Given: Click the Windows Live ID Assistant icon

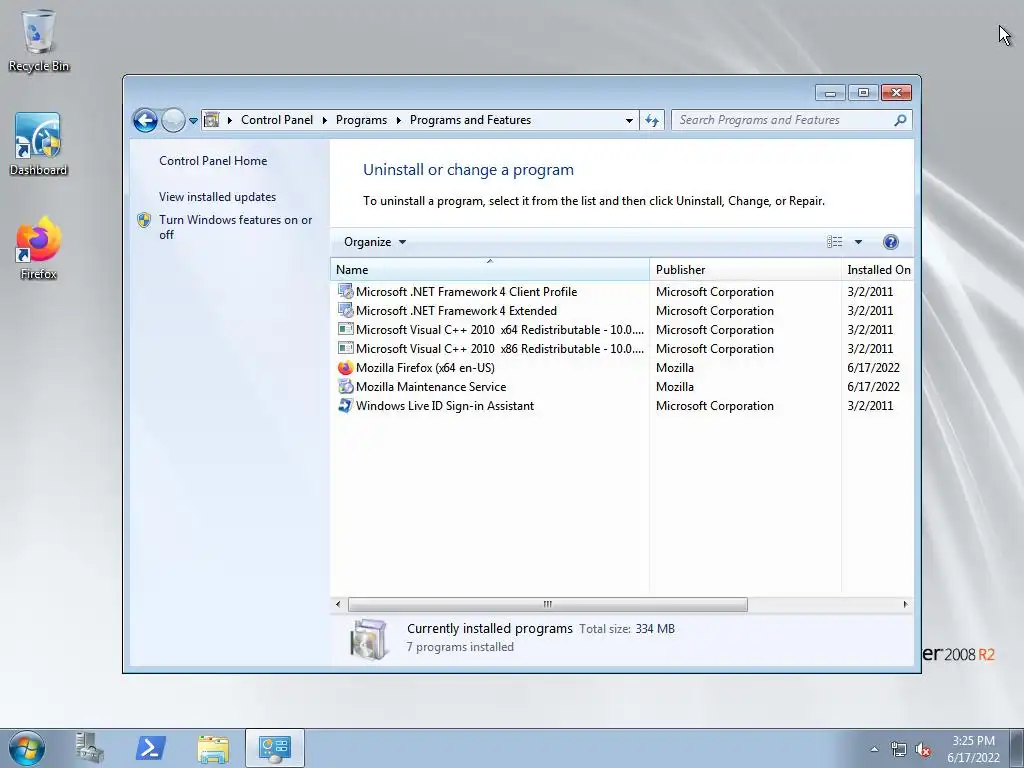Looking at the screenshot, I should tap(345, 406).
